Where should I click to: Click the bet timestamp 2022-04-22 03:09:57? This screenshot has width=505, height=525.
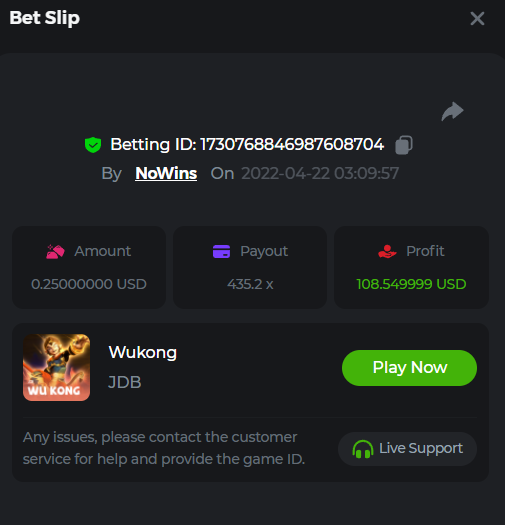(x=320, y=173)
